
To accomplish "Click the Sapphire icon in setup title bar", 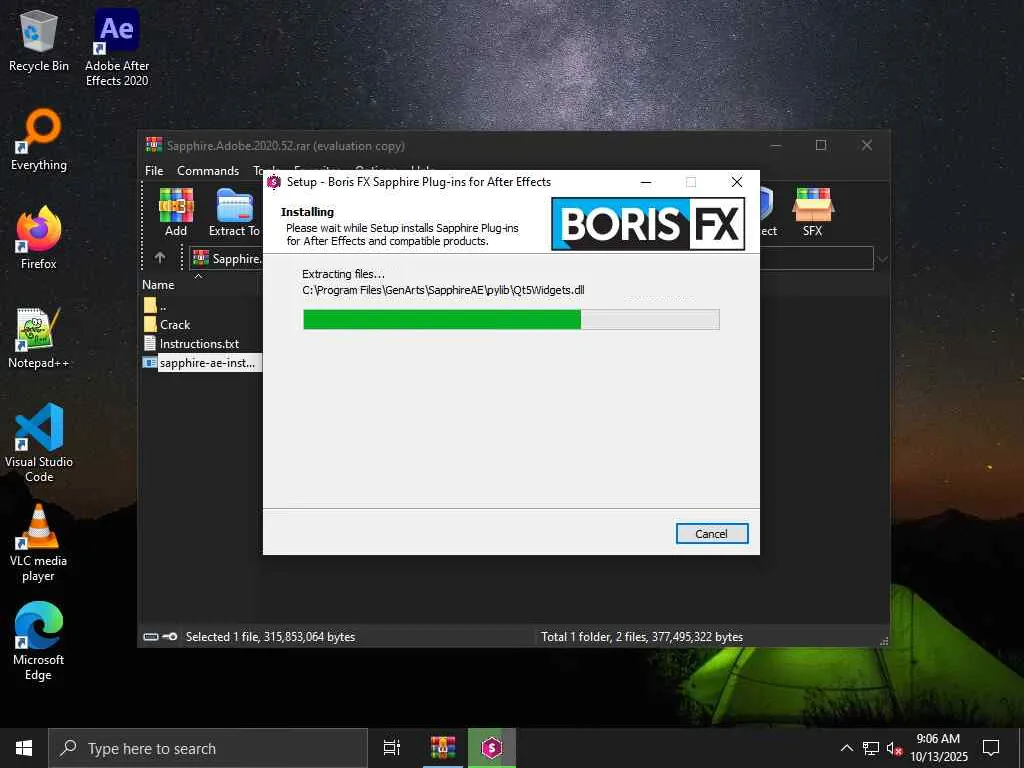I will coord(274,182).
